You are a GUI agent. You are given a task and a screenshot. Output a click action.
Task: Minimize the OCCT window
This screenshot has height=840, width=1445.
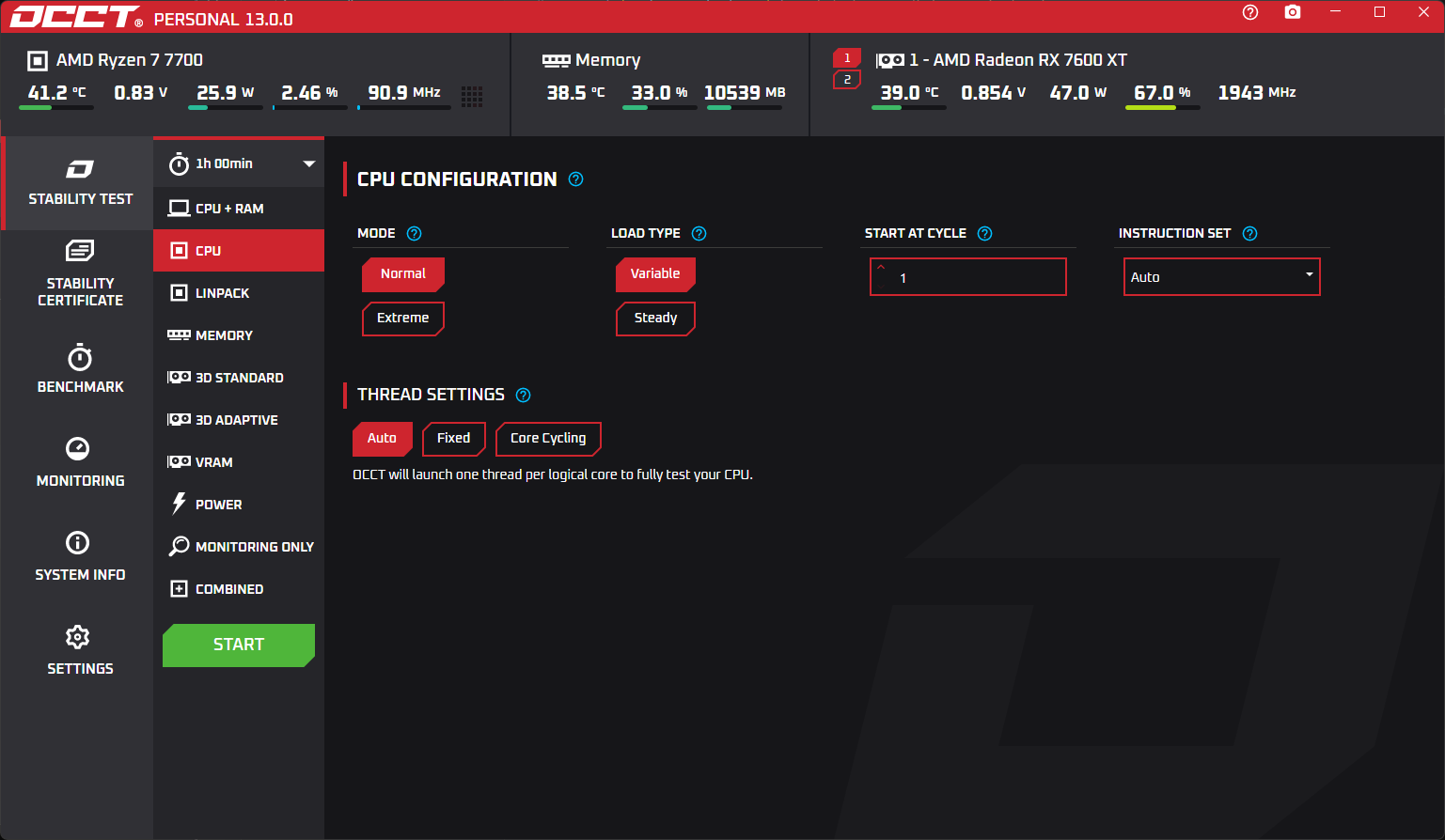point(1335,12)
